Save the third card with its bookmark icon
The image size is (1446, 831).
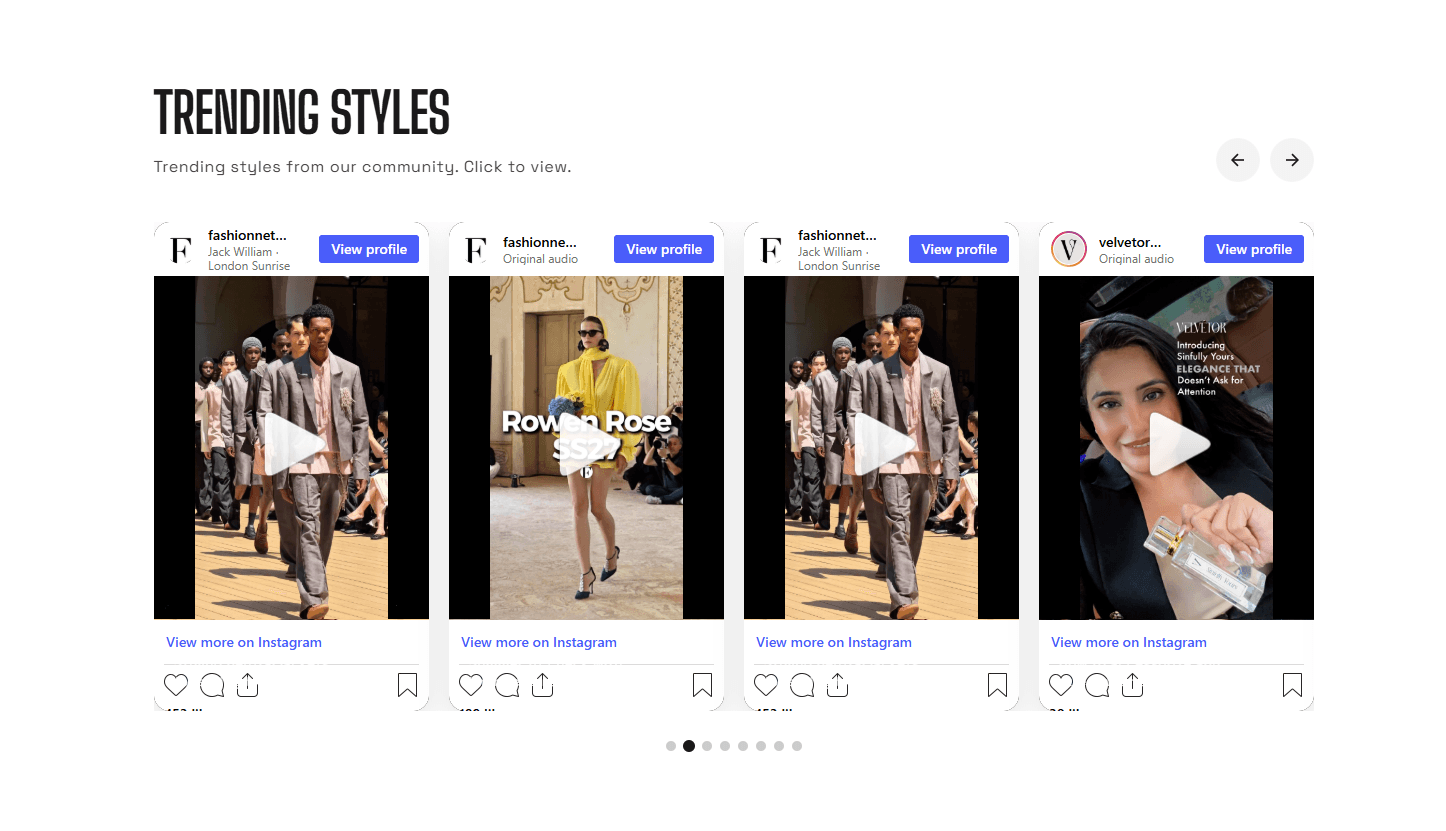(x=997, y=685)
